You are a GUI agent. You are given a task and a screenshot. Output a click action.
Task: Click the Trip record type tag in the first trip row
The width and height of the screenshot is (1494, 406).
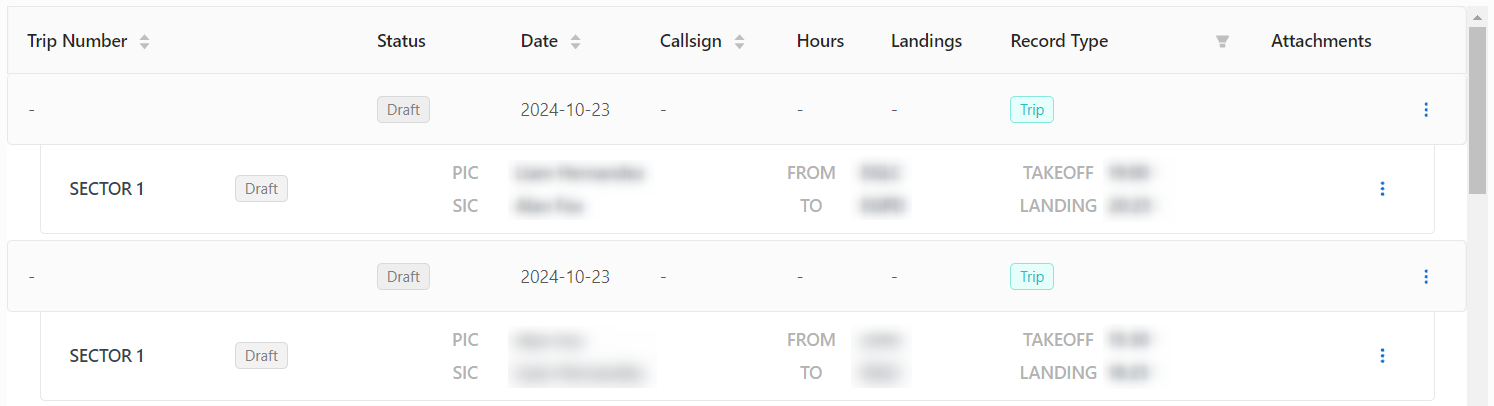click(1031, 110)
